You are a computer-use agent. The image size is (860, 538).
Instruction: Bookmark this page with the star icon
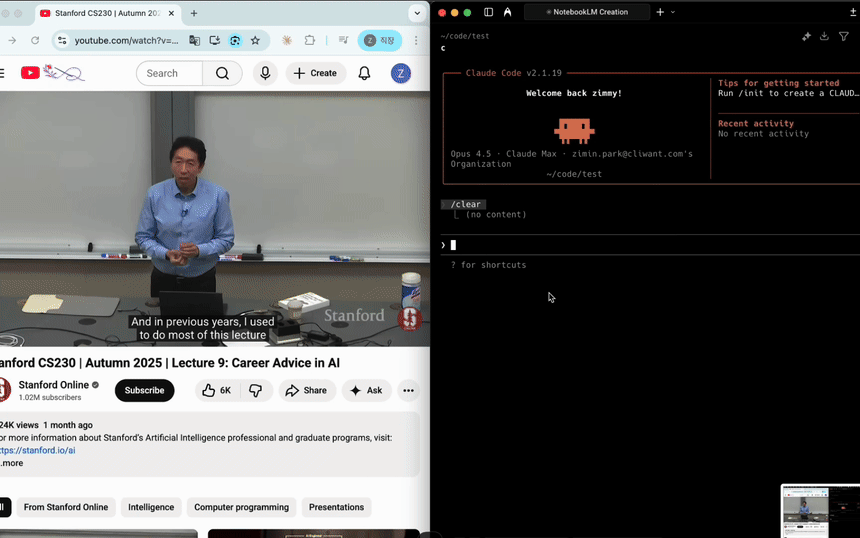coord(255,40)
